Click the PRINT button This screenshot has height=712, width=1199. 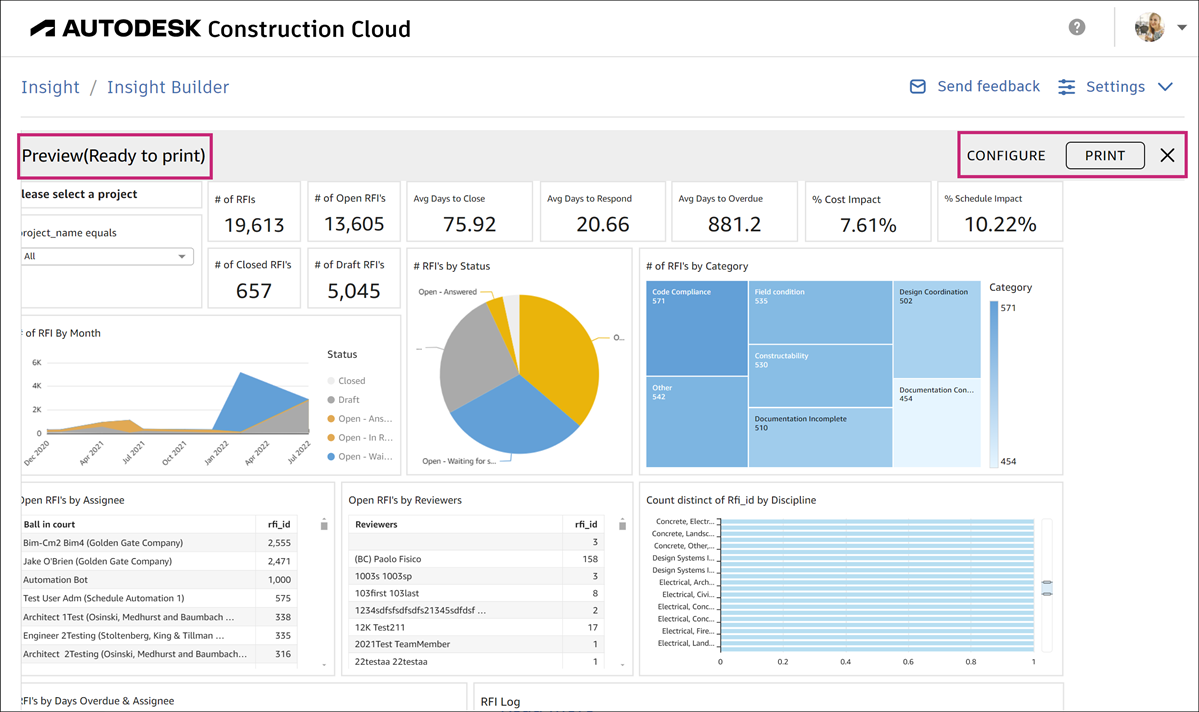[1105, 155]
